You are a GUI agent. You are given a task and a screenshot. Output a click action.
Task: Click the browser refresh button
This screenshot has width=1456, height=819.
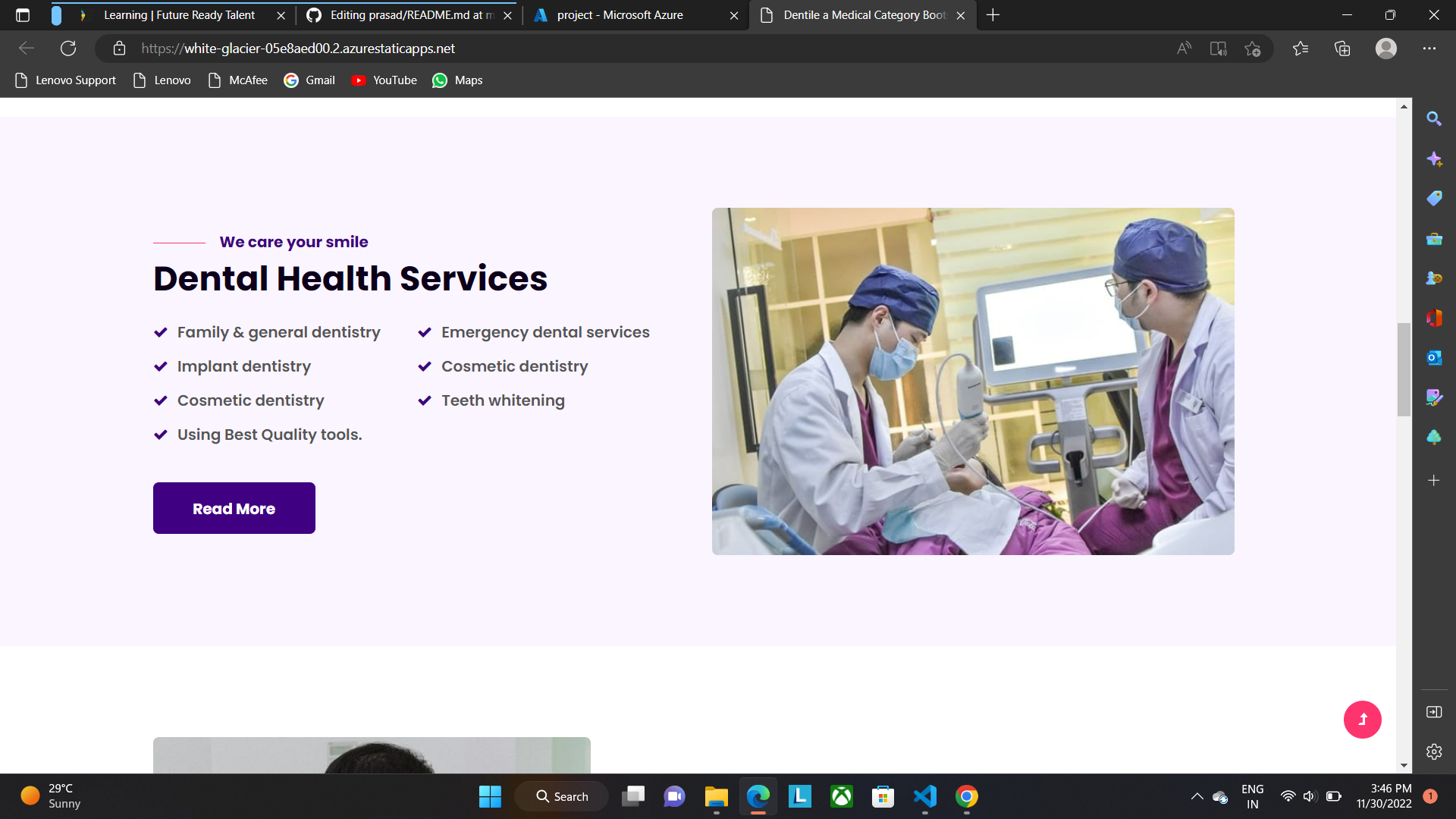(x=68, y=49)
